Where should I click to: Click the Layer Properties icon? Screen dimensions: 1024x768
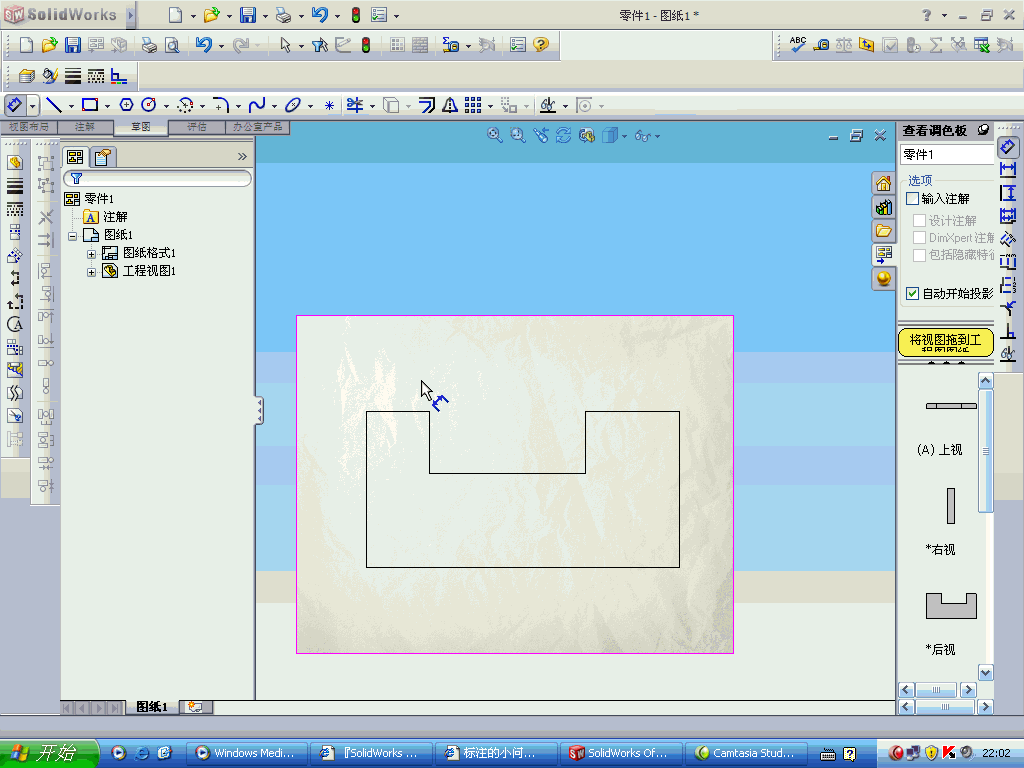point(26,76)
